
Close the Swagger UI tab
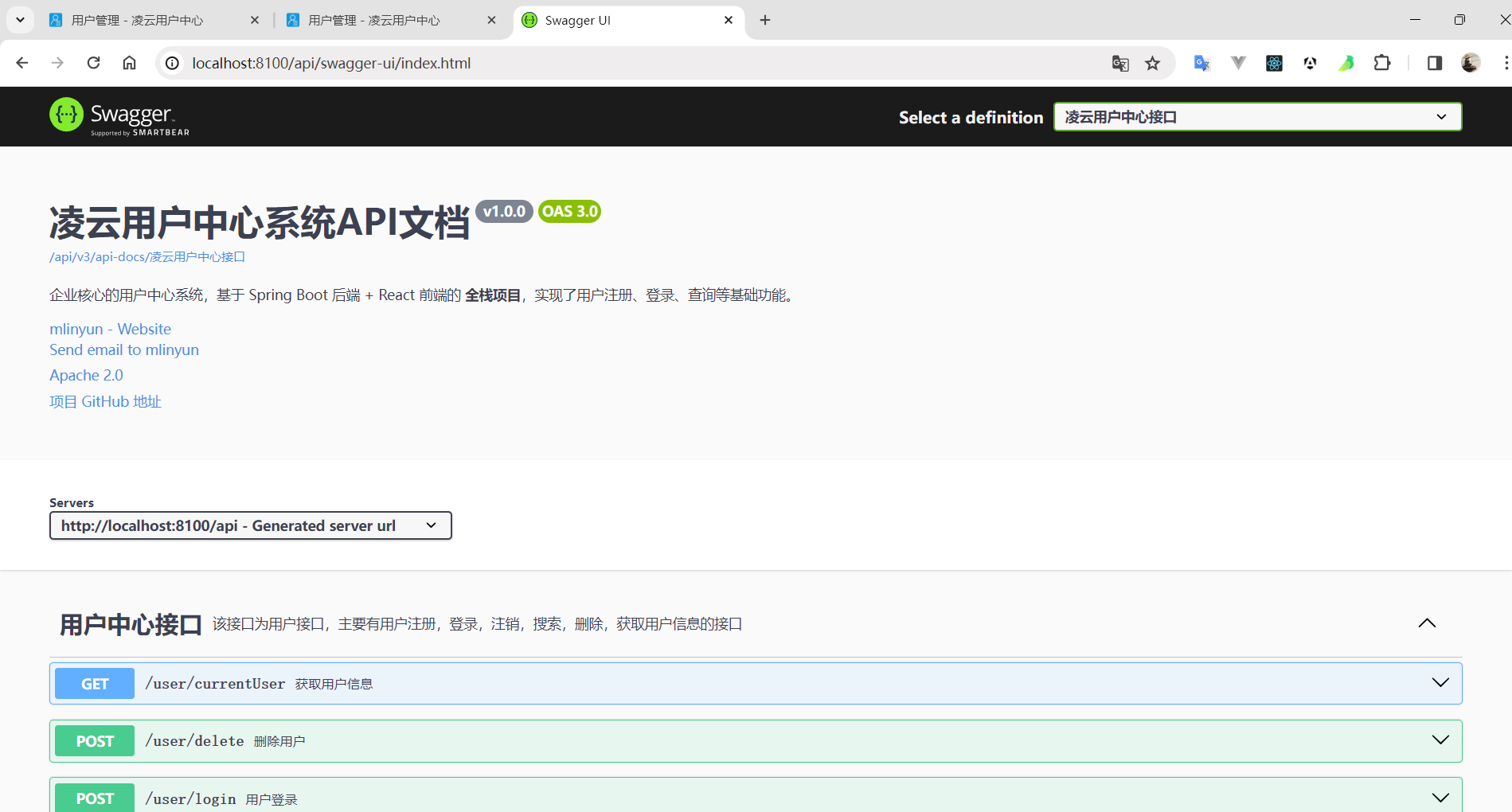729,20
